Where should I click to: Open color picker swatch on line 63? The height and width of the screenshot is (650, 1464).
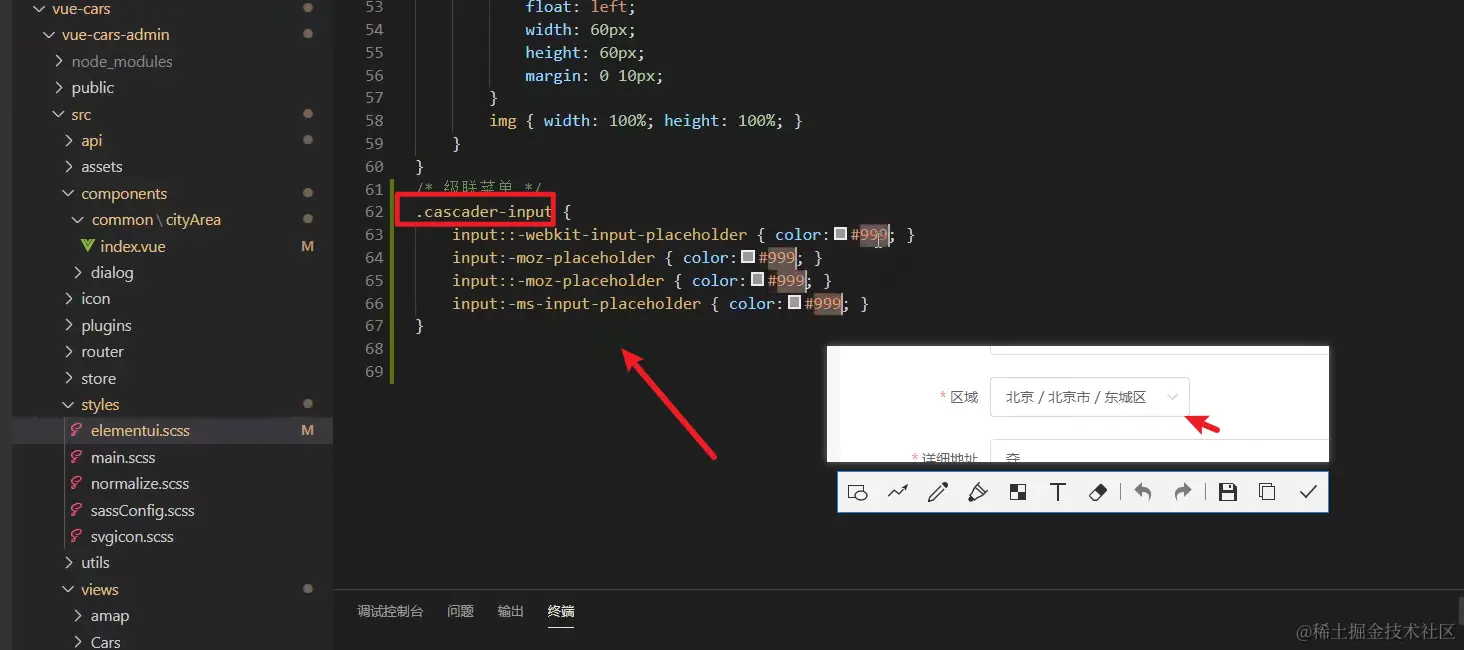(x=840, y=234)
